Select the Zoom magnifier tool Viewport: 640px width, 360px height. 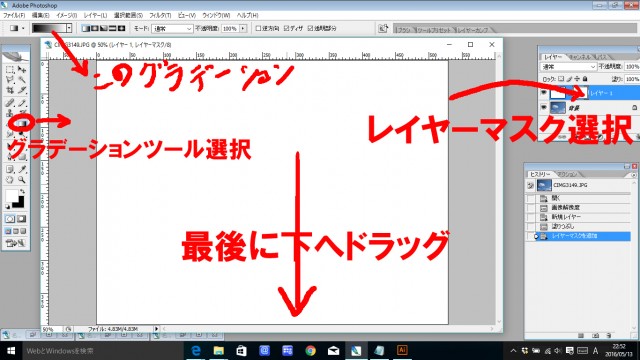tap(22, 180)
